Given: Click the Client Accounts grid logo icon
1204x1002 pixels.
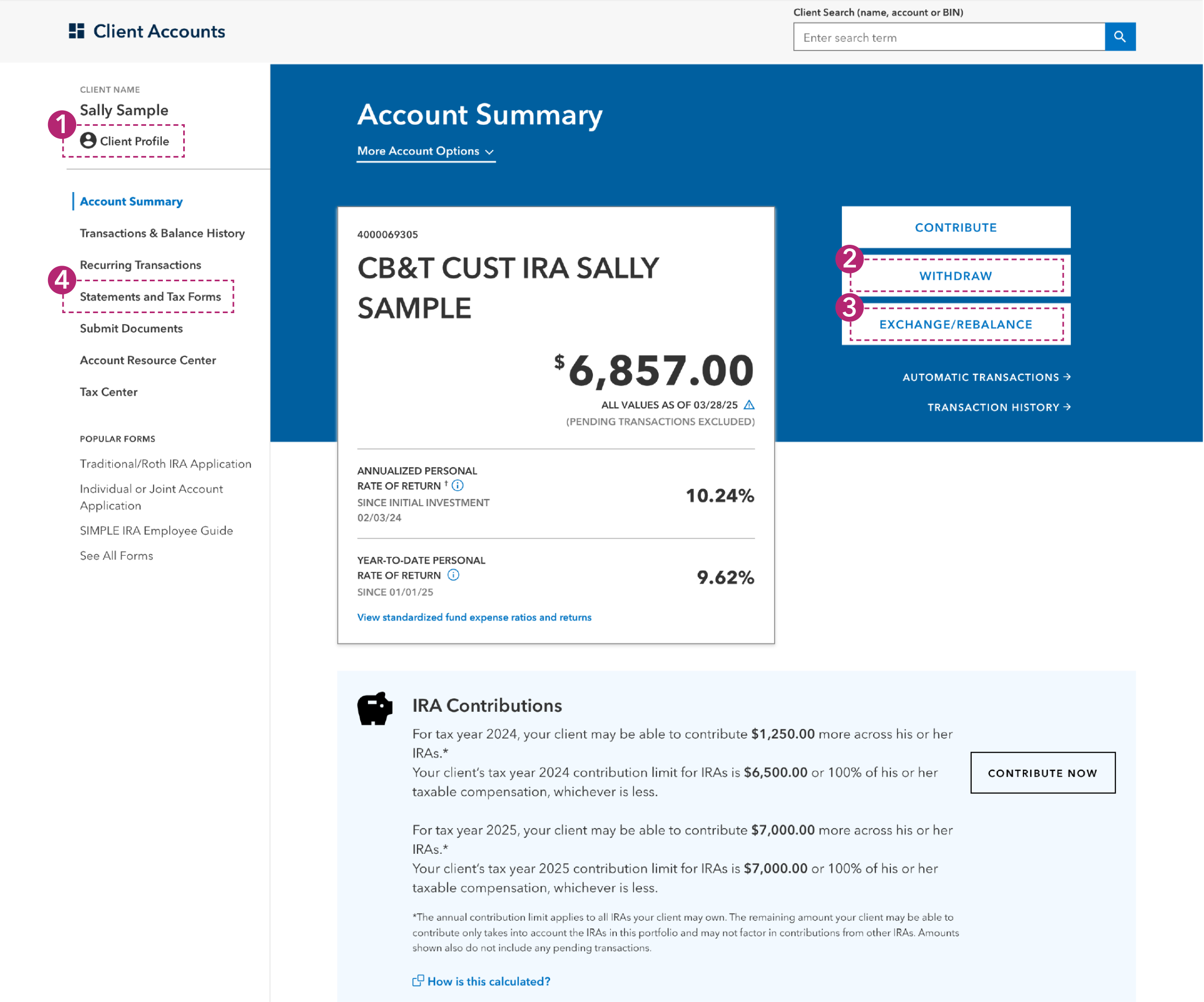Looking at the screenshot, I should 76,31.
